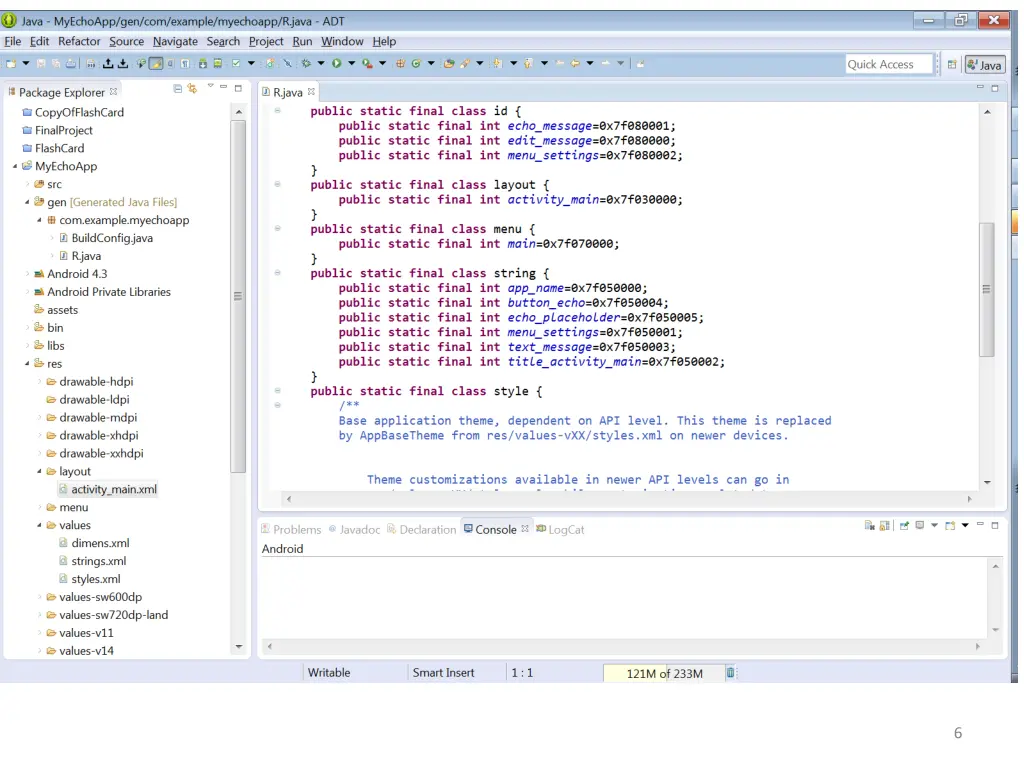Toggle Mark Occurrences highlighter button
Image resolution: width=1024 pixels, height=768 pixels.
[155, 63]
